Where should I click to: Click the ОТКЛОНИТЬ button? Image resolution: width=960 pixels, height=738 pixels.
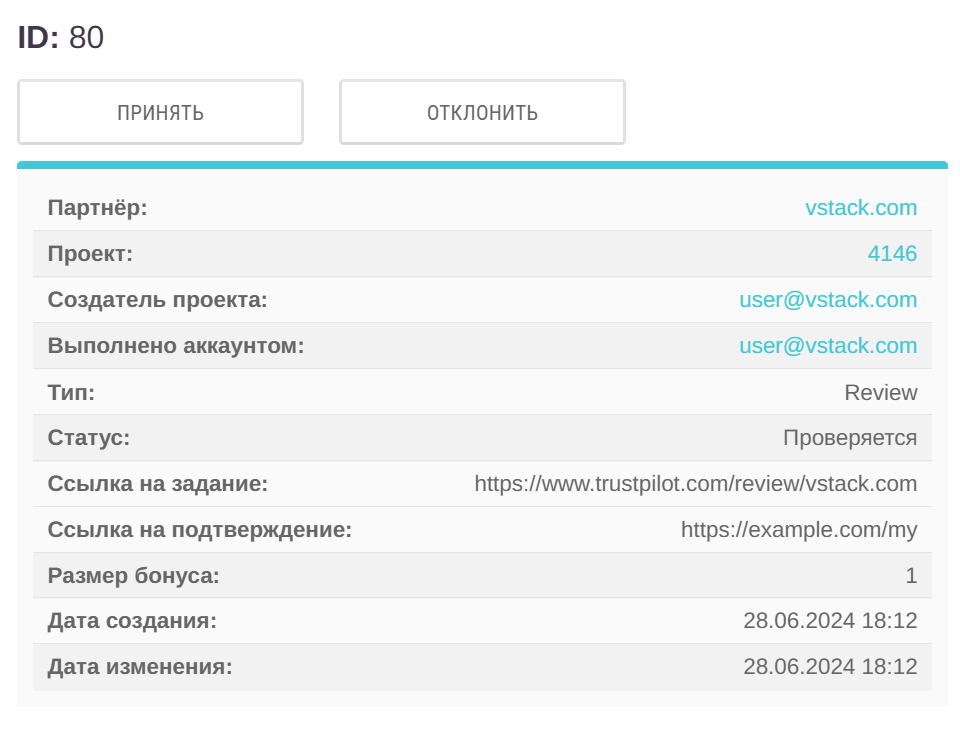click(482, 111)
